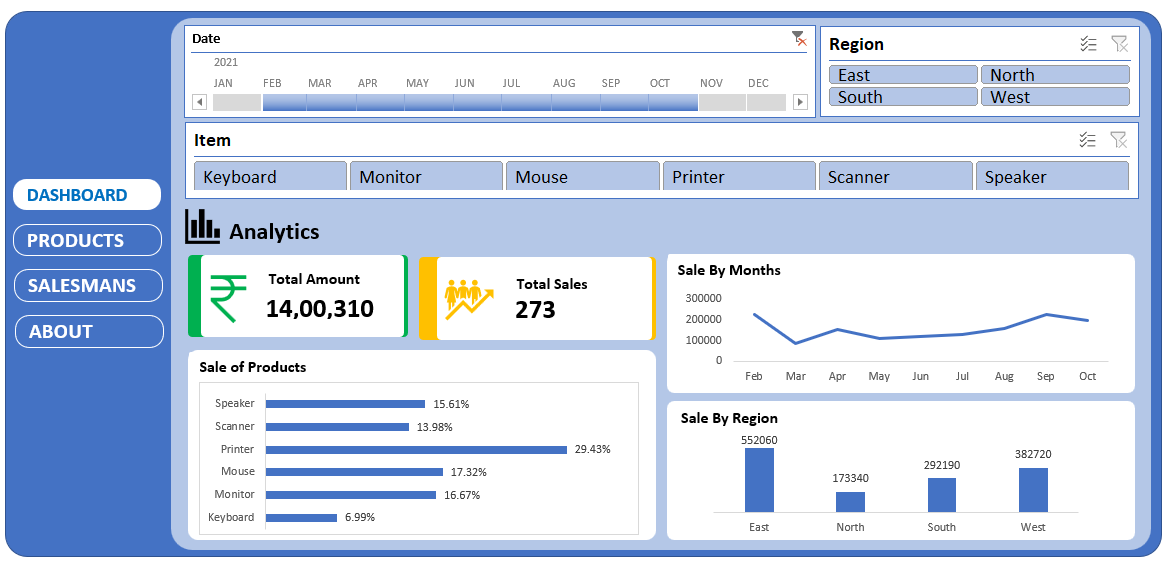Clear the Date timeline filter icon
This screenshot has width=1170, height=571.
(798, 39)
